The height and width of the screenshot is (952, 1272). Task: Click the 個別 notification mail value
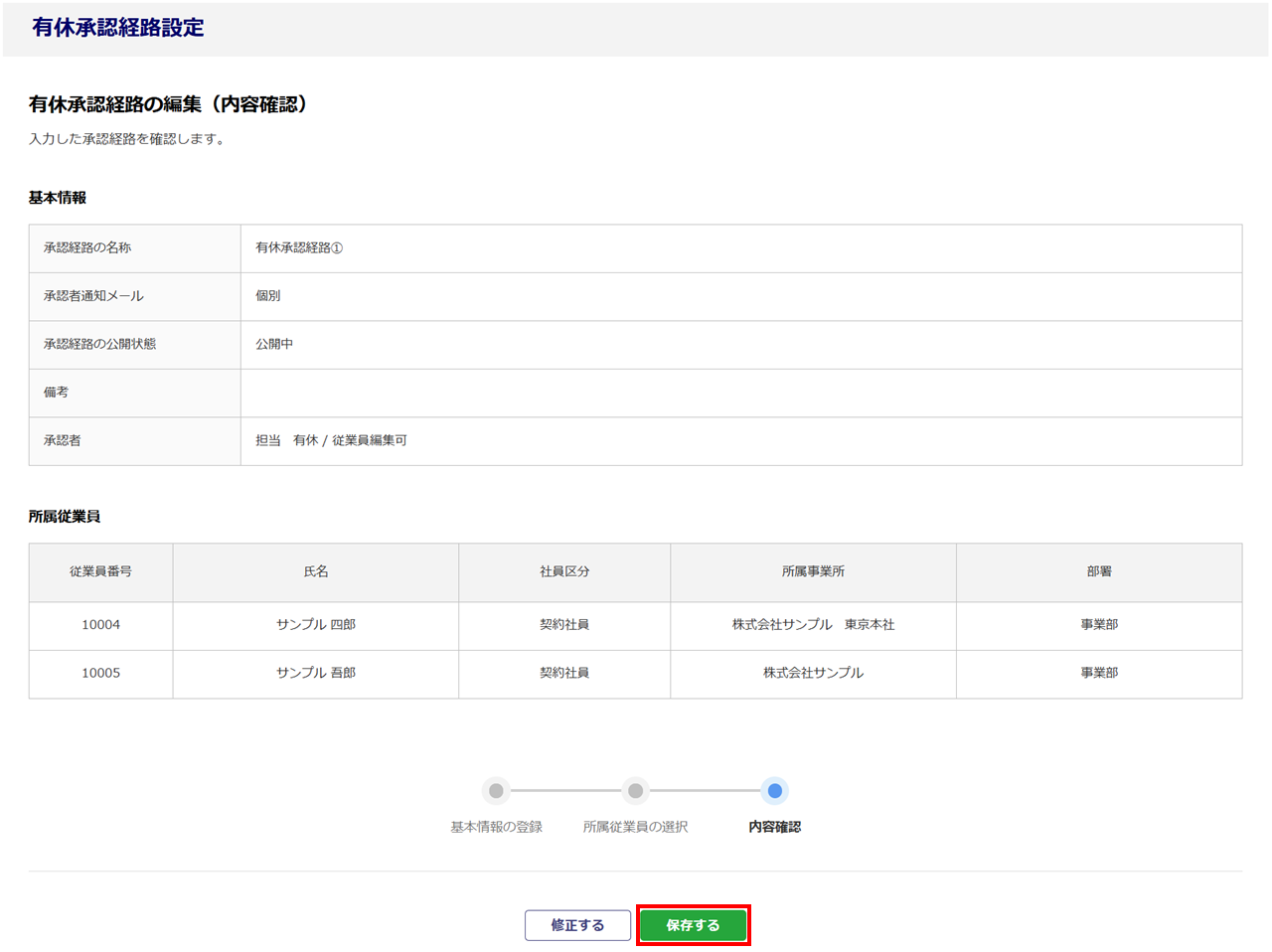tap(268, 296)
